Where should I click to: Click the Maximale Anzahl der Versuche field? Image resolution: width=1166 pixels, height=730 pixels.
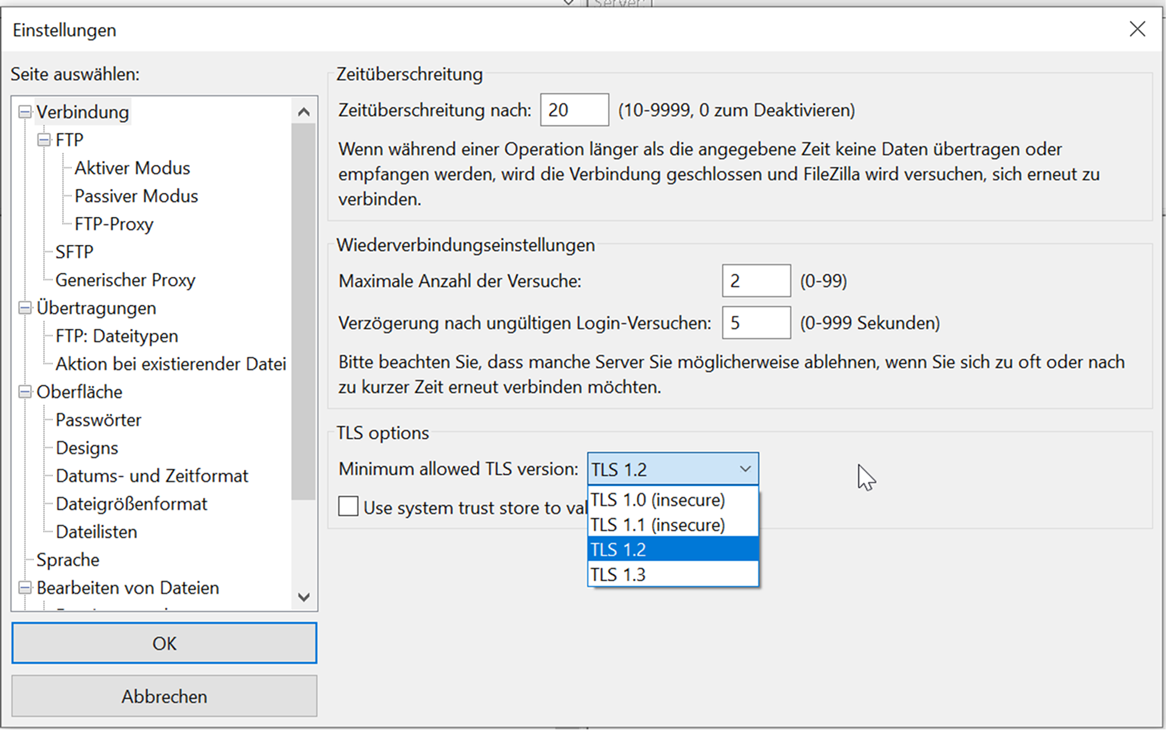[x=756, y=281]
